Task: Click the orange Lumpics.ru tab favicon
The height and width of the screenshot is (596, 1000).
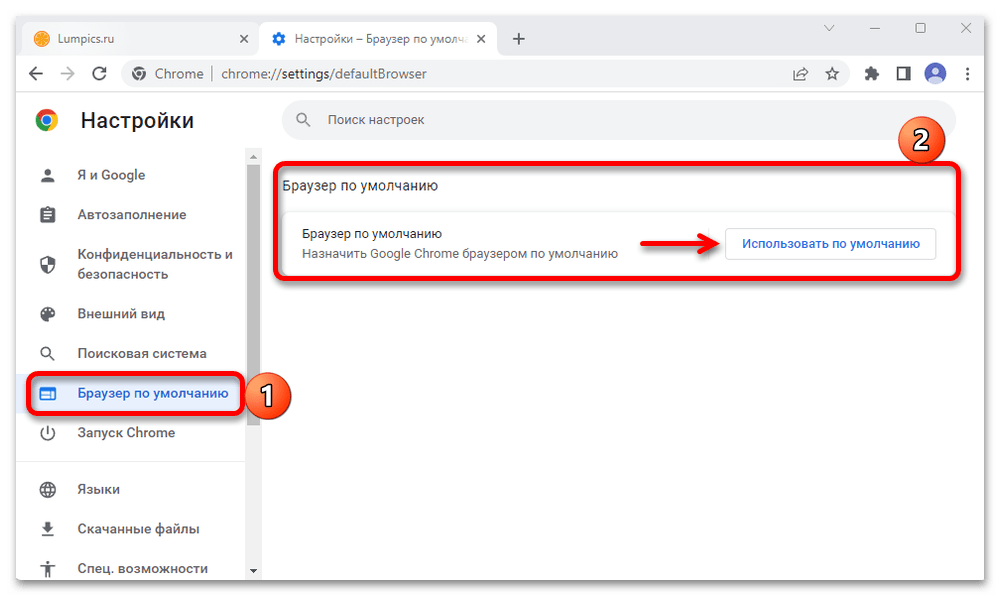Action: point(41,39)
